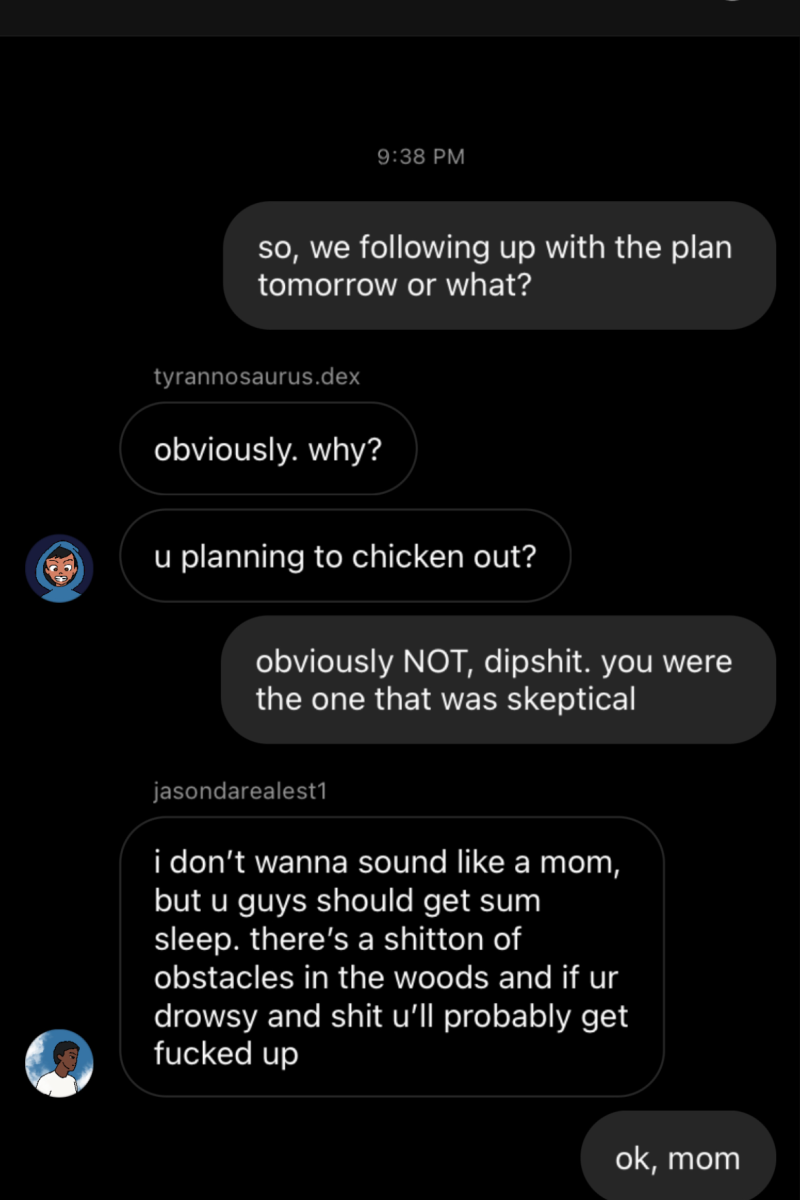Click the "obviously NOT, dipshit" sent message

498,680
